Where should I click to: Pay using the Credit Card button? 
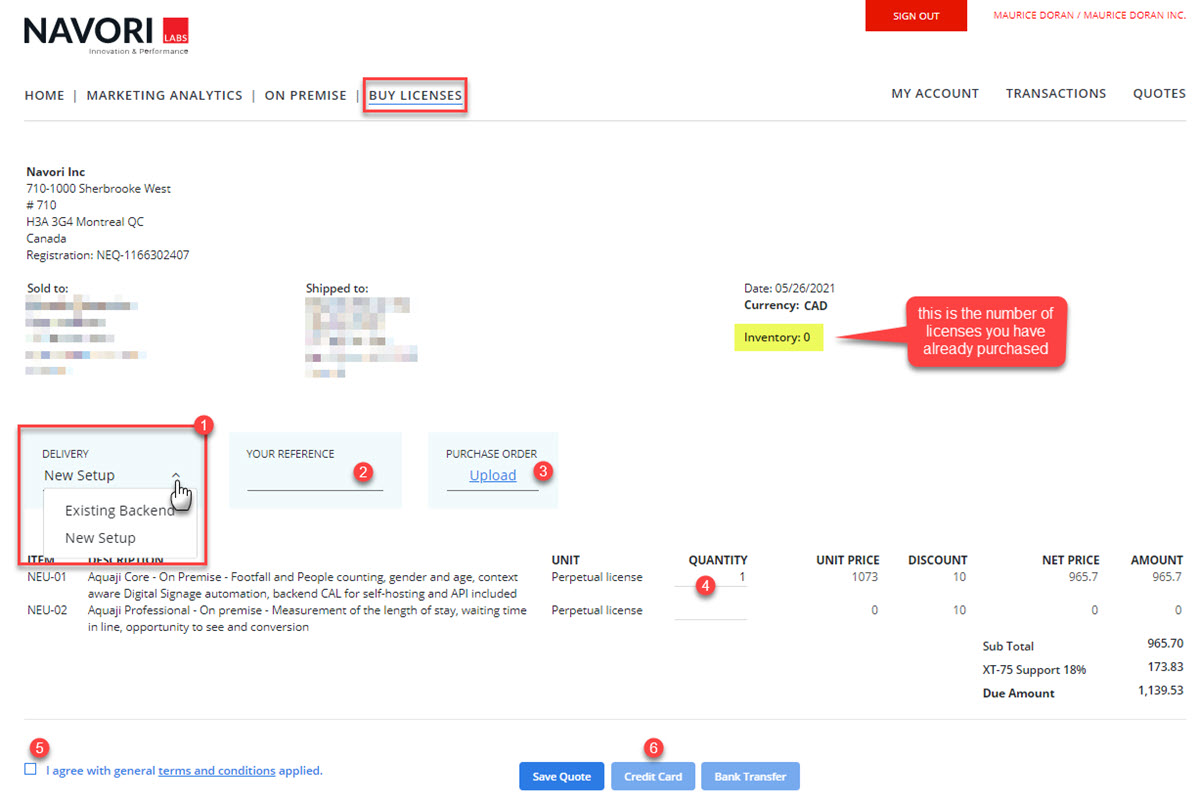pyautogui.click(x=653, y=777)
